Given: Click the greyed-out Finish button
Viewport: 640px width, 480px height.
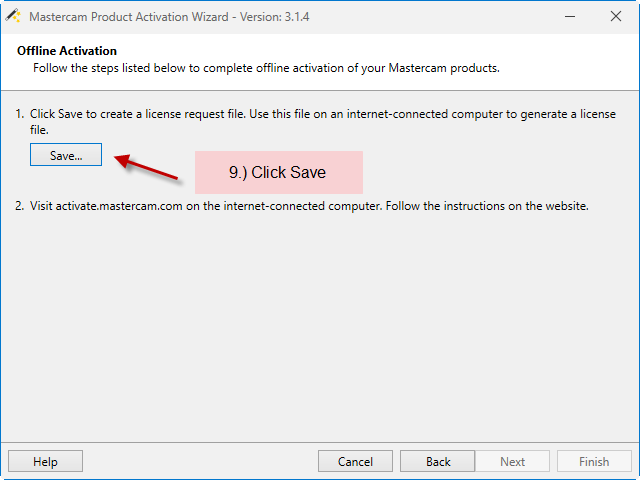Looking at the screenshot, I should pyautogui.click(x=594, y=461).
